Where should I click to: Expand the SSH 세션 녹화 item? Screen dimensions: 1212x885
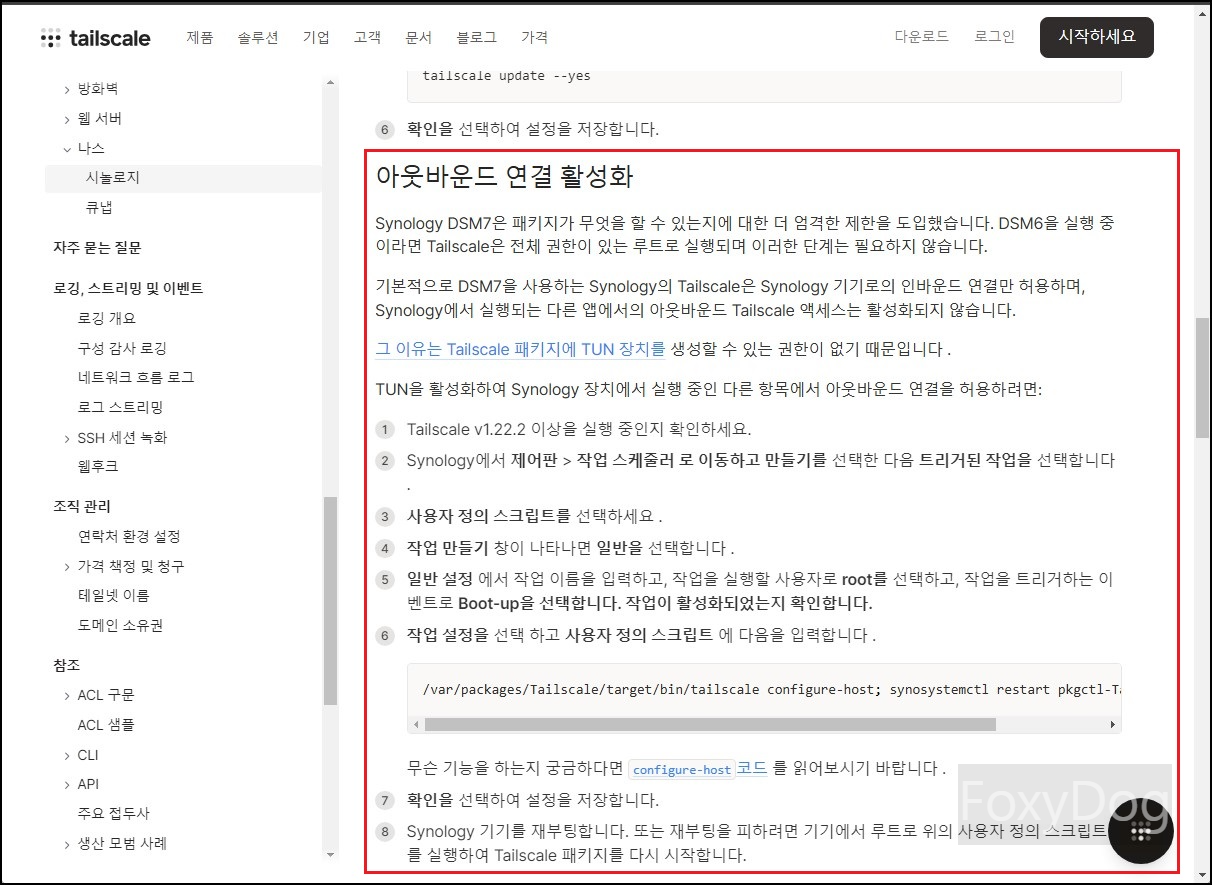(67, 438)
